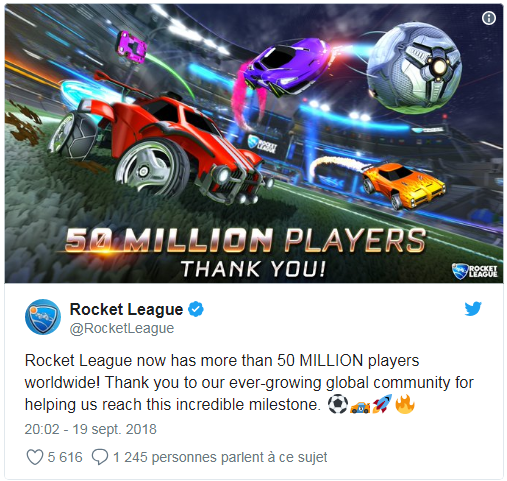Click the Twitter bird logo
Screen dimensions: 507x481
[x=473, y=309]
